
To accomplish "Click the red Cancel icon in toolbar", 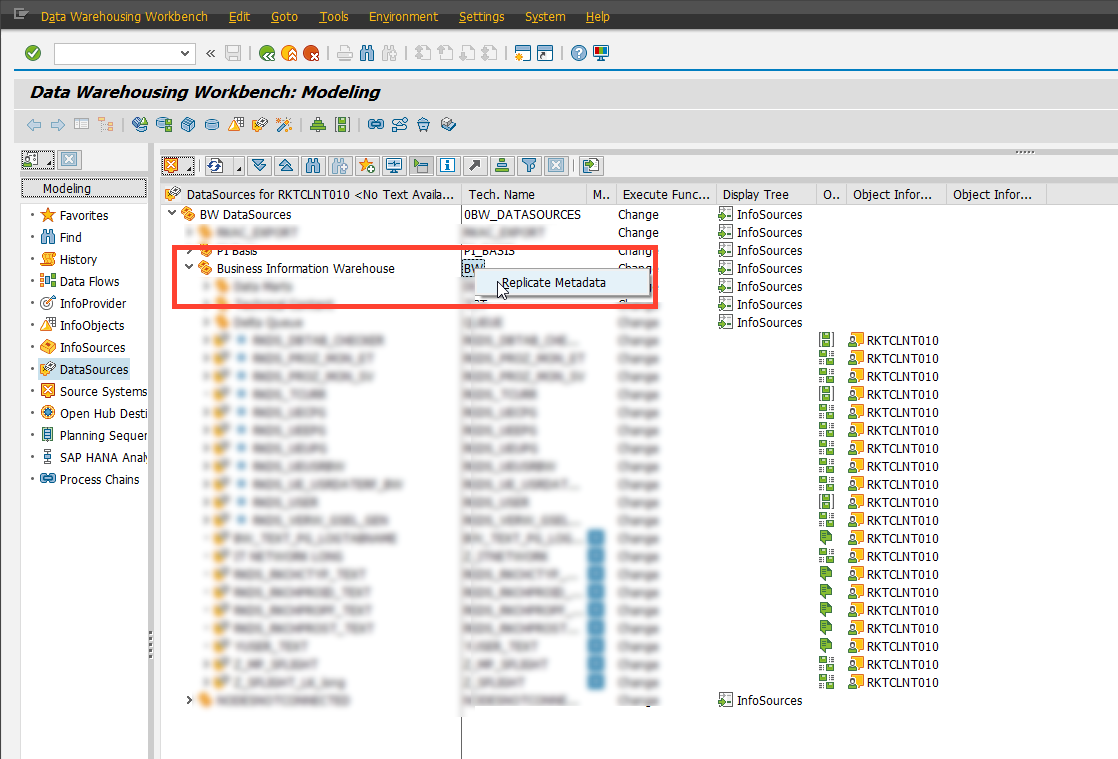I will tap(311, 53).
